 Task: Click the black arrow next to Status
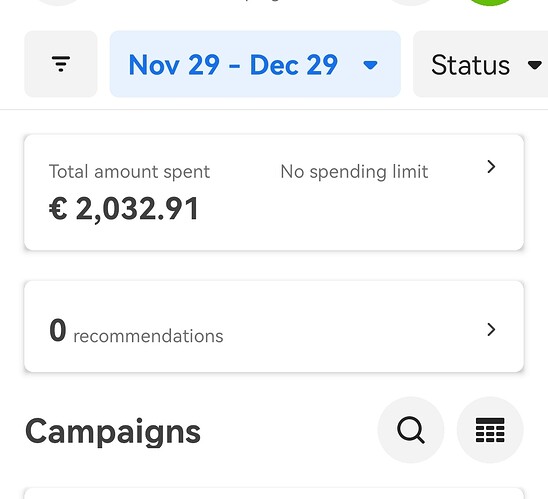[534, 65]
